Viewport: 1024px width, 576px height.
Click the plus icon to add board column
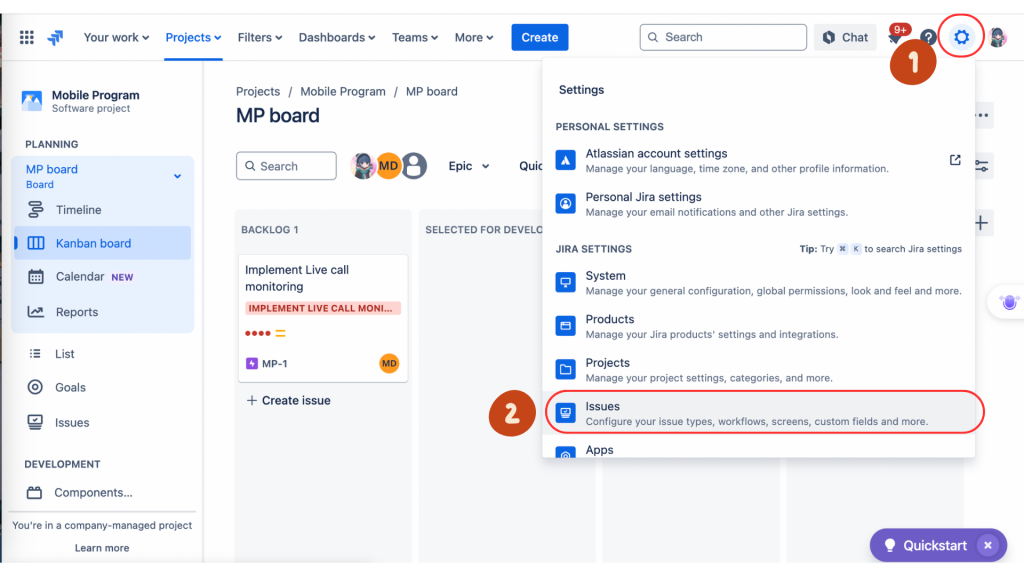click(982, 223)
